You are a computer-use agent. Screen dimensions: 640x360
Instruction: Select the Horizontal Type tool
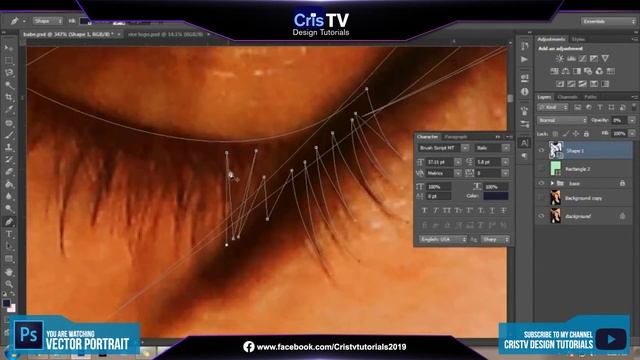(x=9, y=234)
